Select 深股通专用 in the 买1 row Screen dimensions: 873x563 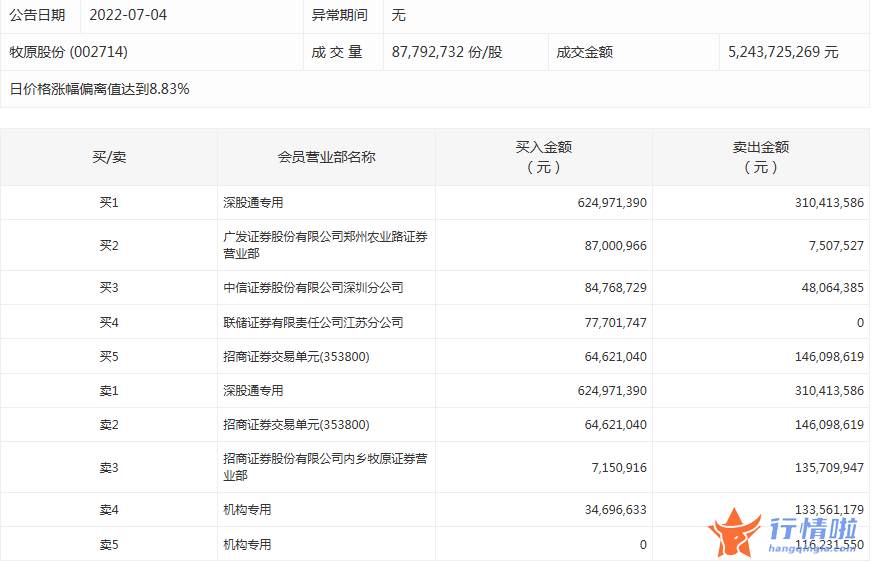point(253,203)
